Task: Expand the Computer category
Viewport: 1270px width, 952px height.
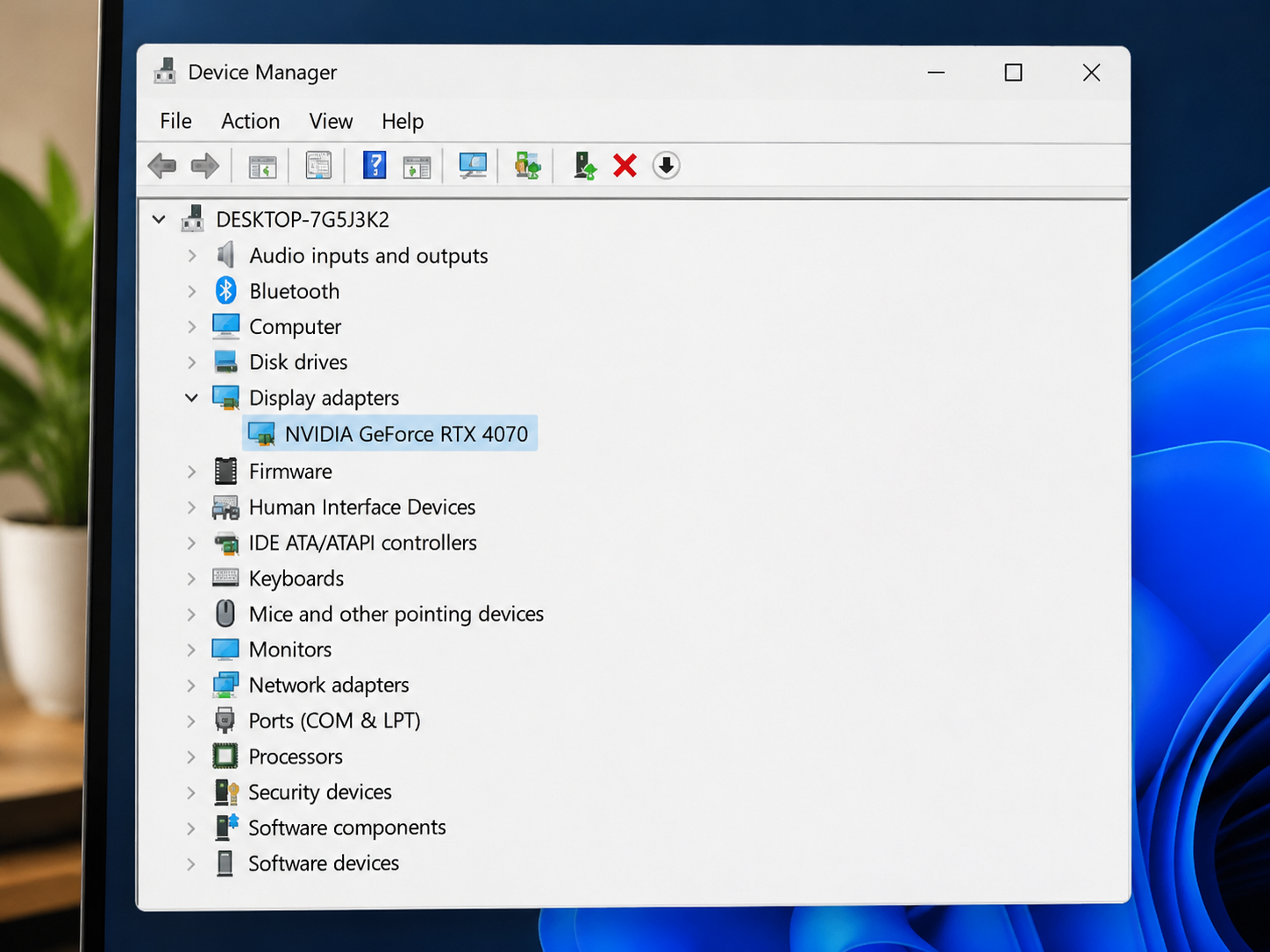Action: 192,327
